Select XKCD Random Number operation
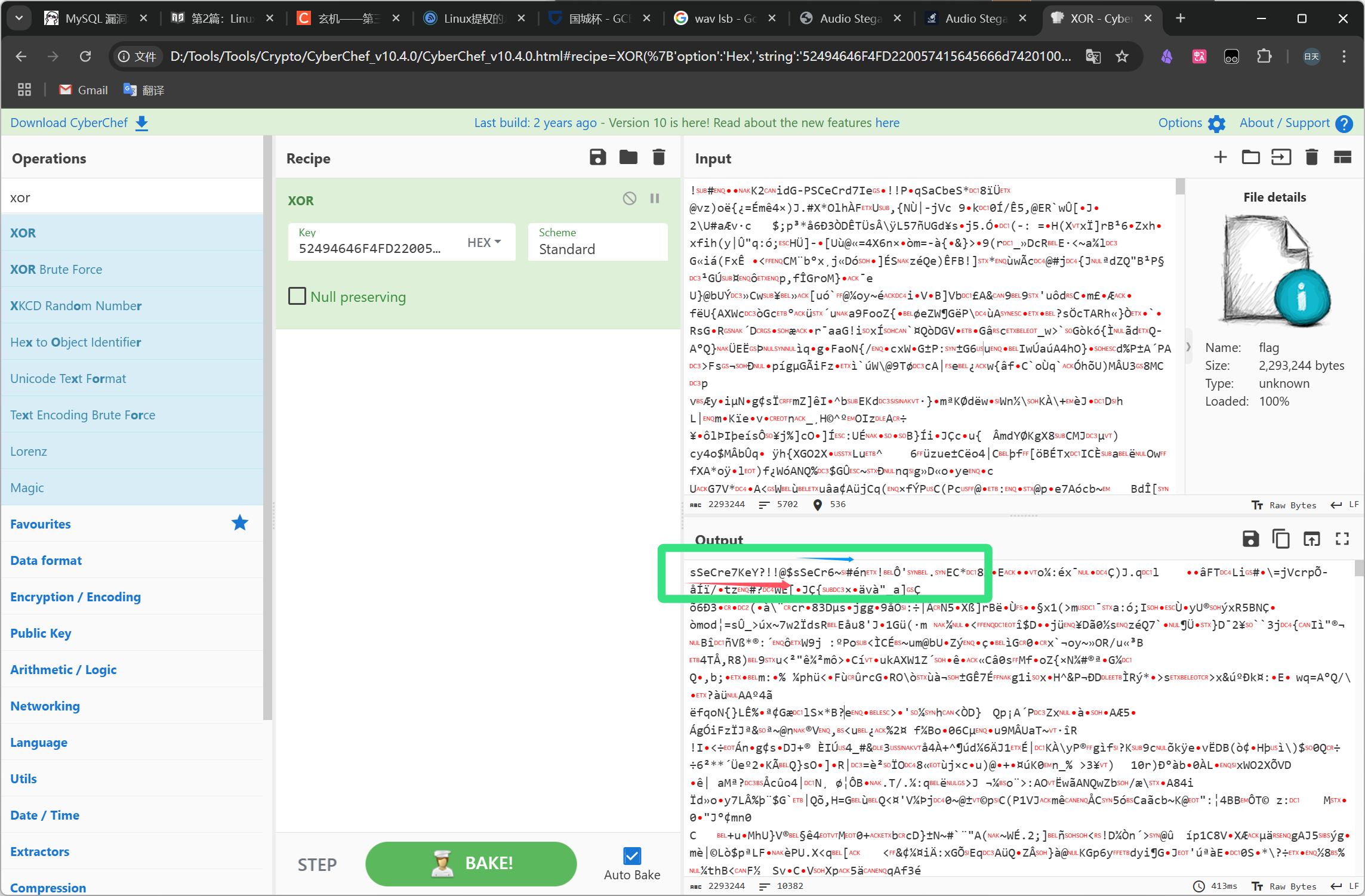The image size is (1365, 896). 132,305
